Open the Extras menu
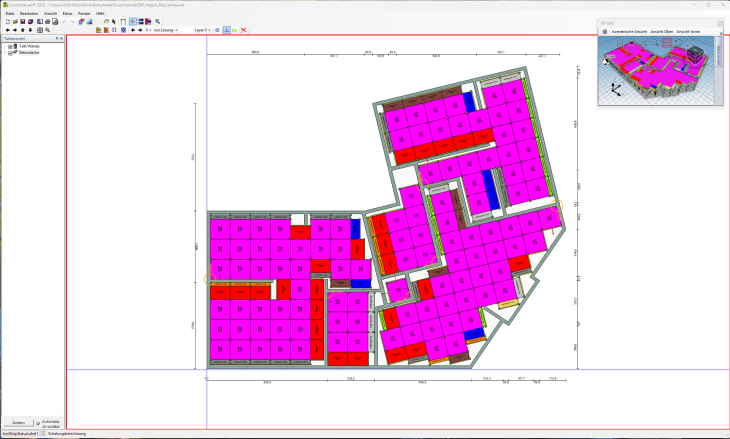The image size is (730, 439). click(67, 13)
